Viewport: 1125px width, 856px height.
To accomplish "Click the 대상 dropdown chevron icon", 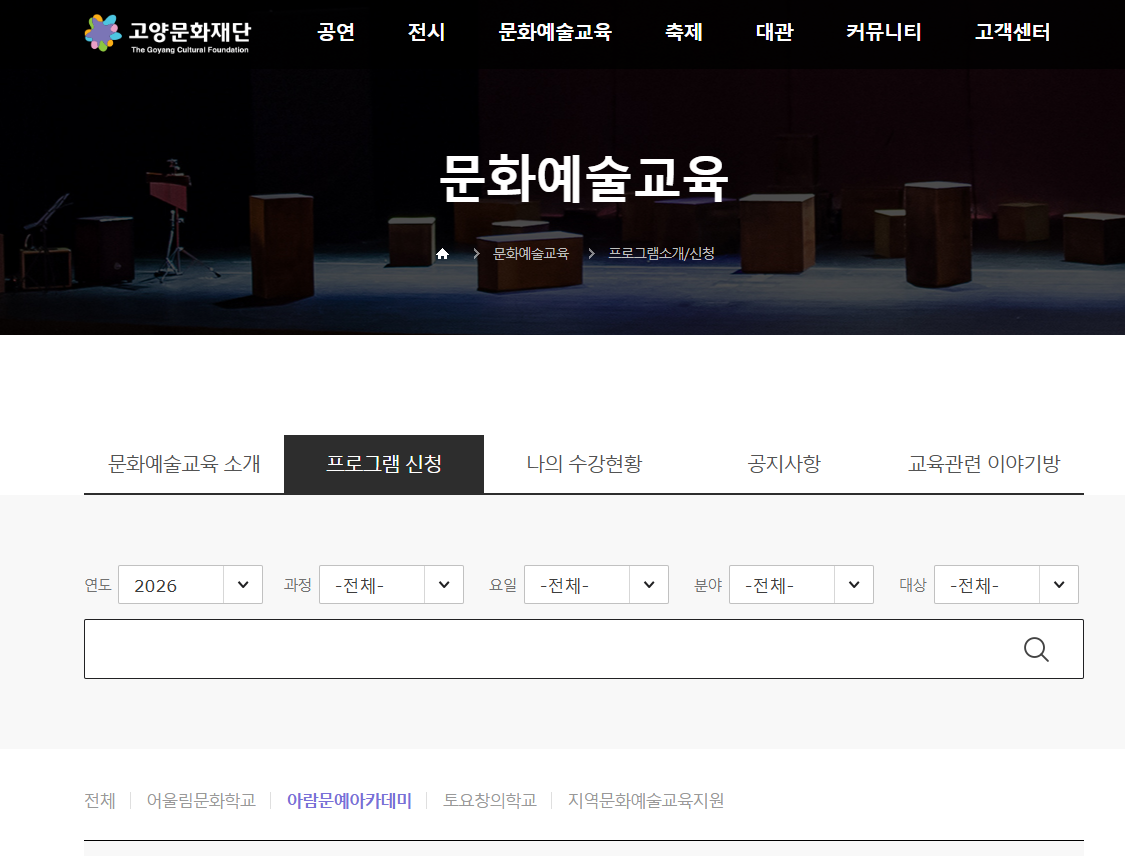I will pyautogui.click(x=1059, y=584).
